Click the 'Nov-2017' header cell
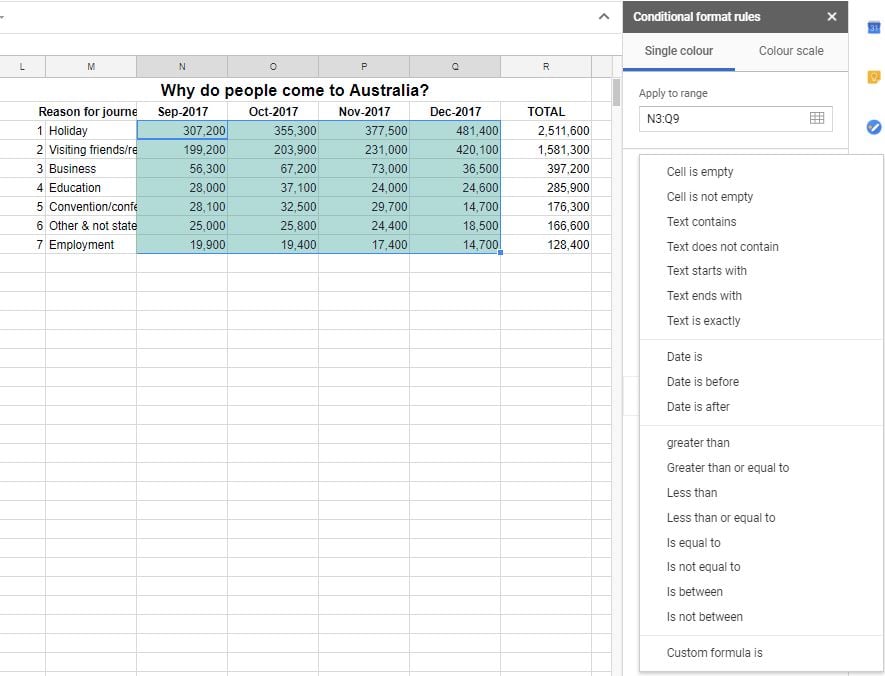Image resolution: width=885 pixels, height=676 pixels. [x=364, y=112]
